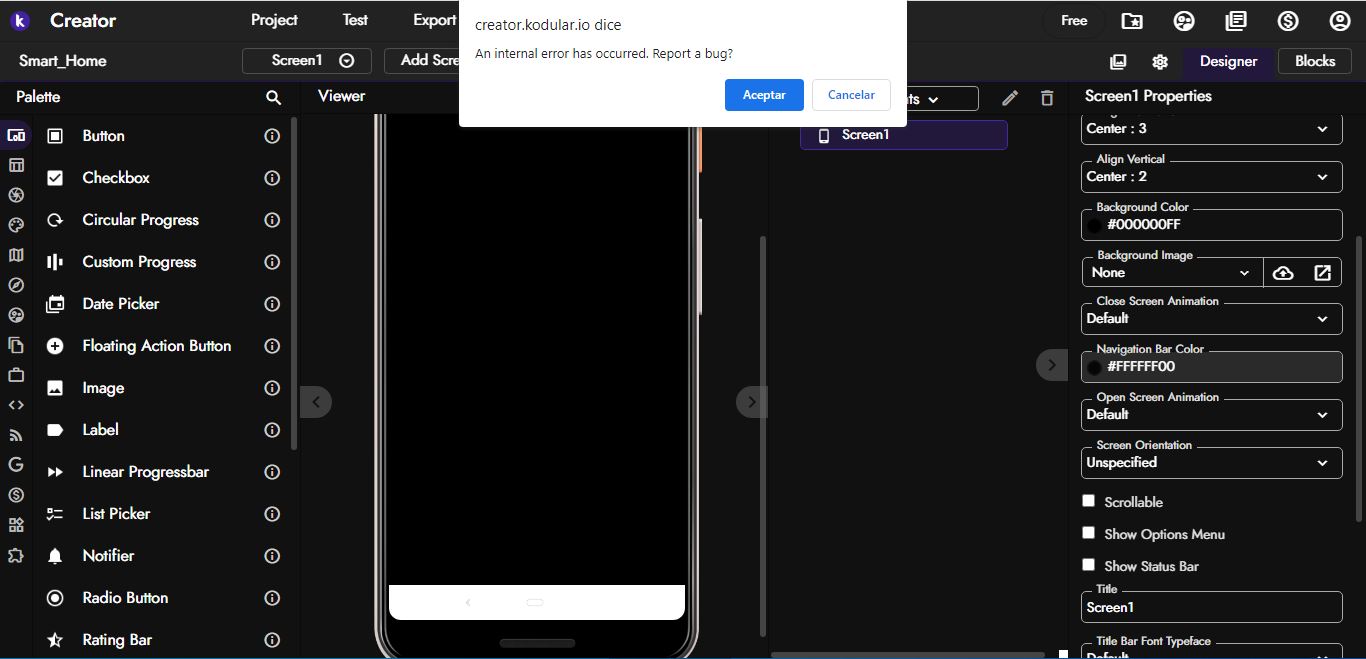Switch to Blocks view
The width and height of the screenshot is (1366, 659).
[1315, 61]
